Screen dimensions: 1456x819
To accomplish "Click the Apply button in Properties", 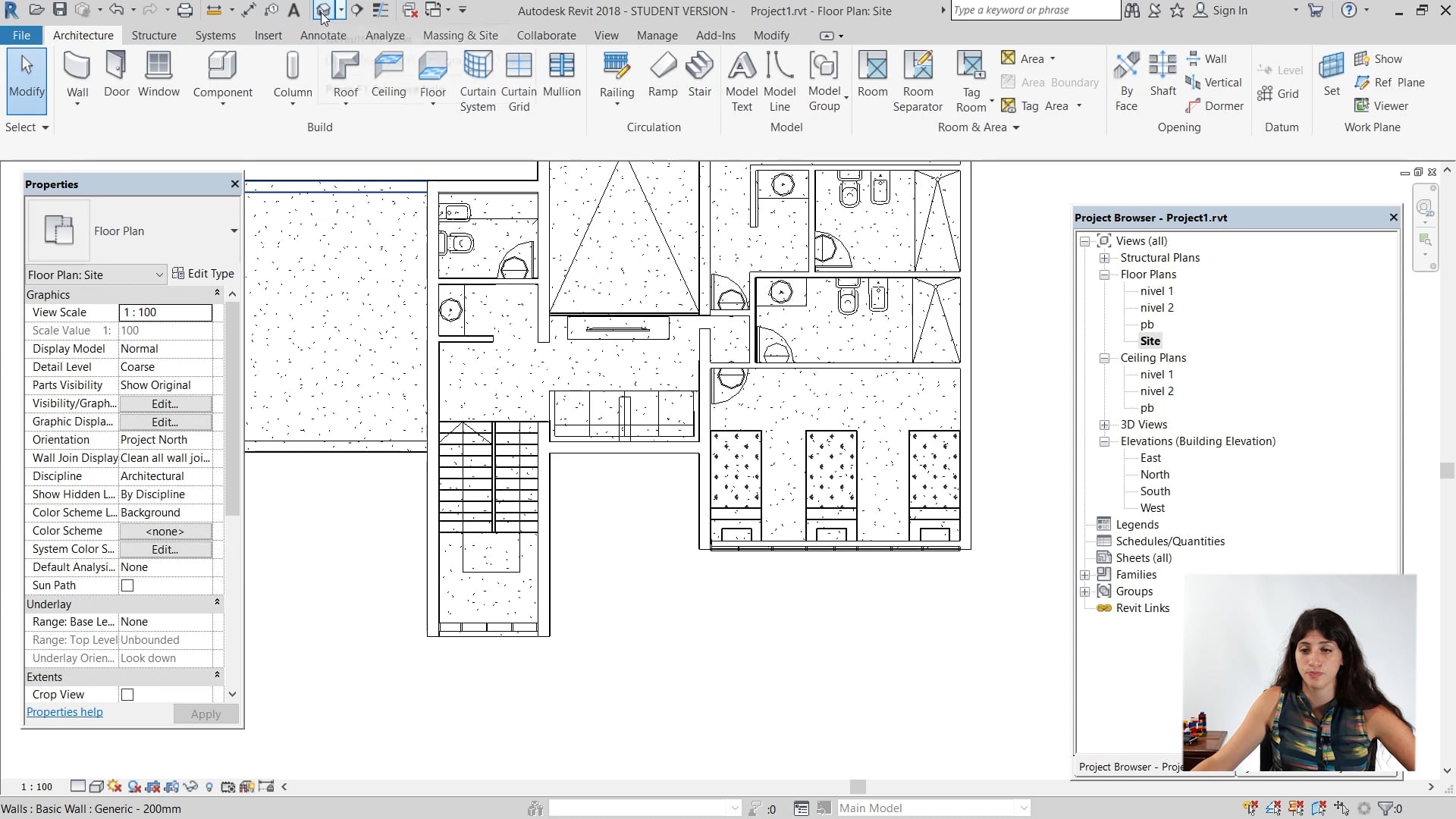I will coord(206,714).
